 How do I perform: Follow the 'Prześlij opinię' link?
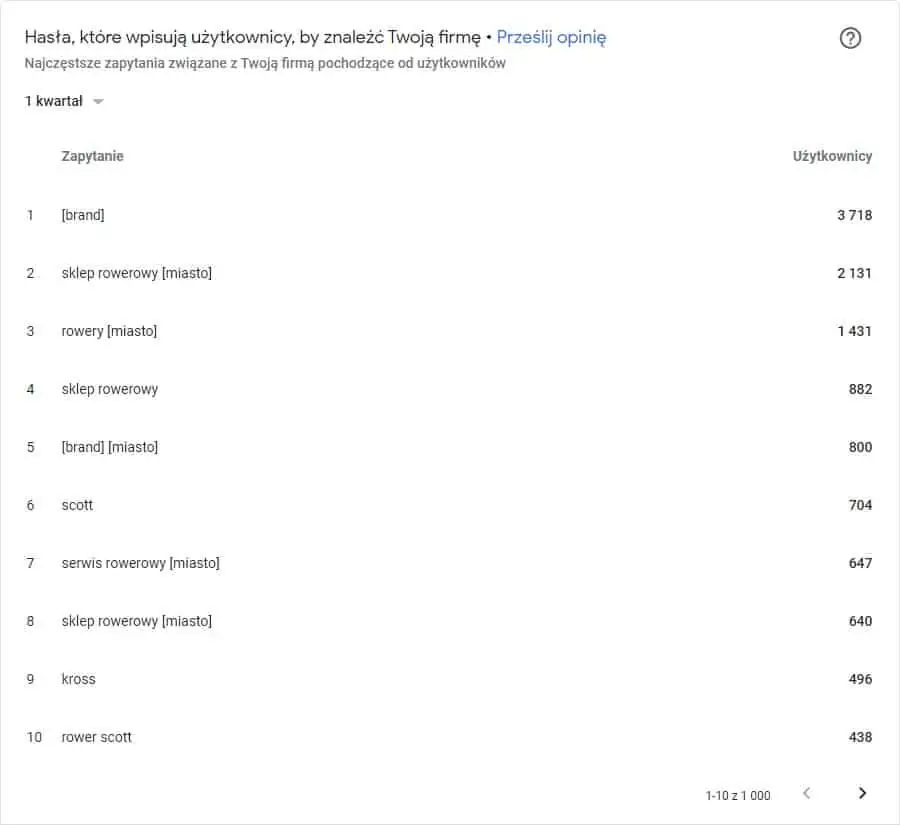551,37
